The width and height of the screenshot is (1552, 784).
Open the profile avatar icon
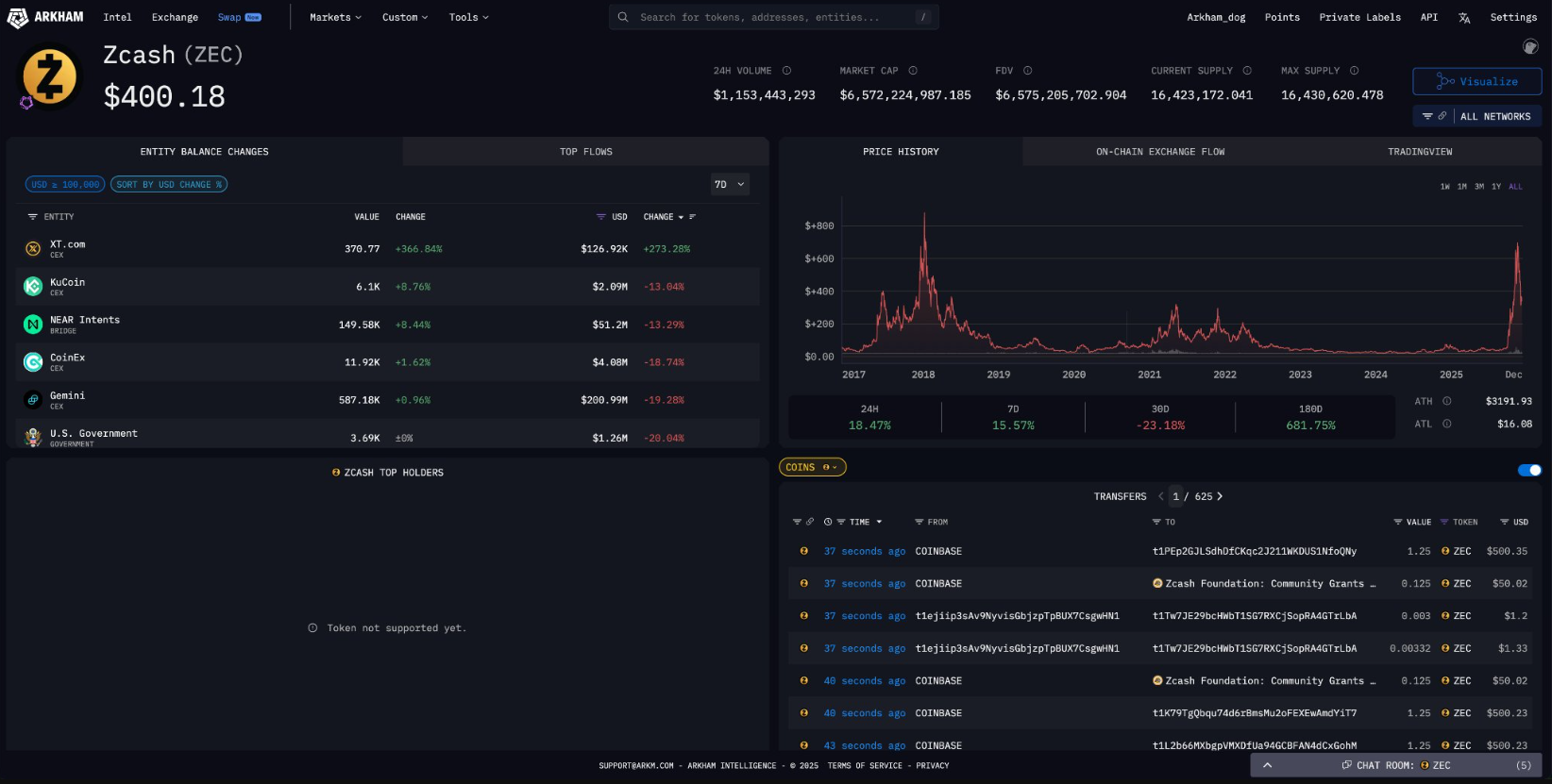click(x=1530, y=46)
